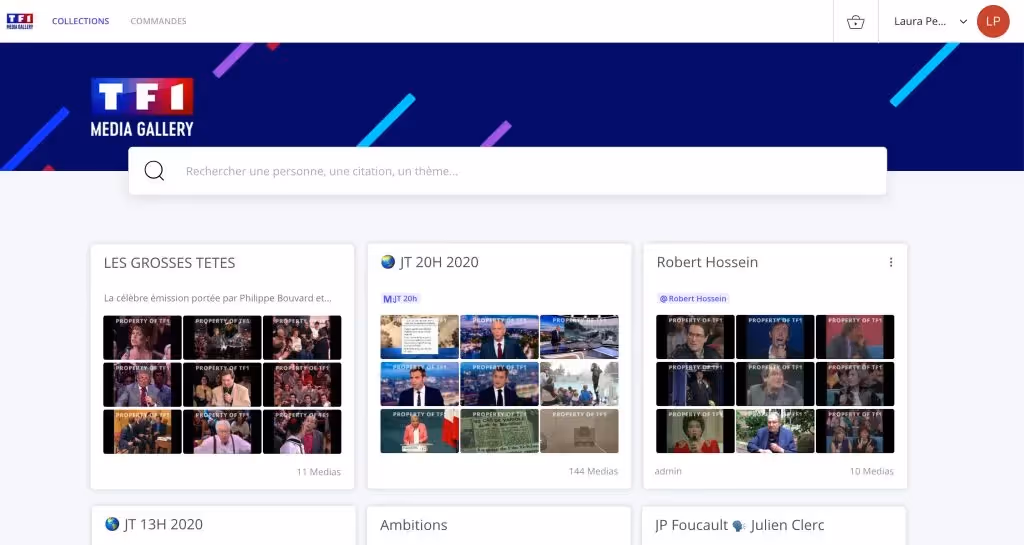This screenshot has width=1024, height=545.
Task: Click the '10 Medias' count text
Action: [871, 471]
